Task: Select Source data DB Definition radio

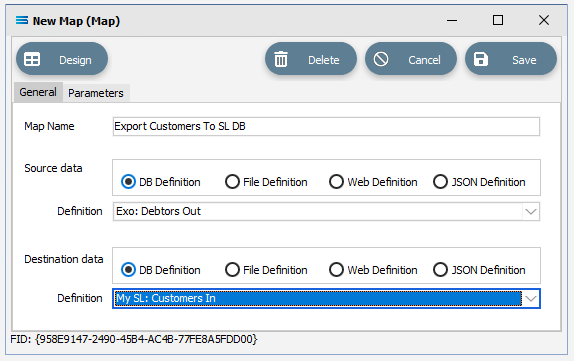Action: point(128,182)
